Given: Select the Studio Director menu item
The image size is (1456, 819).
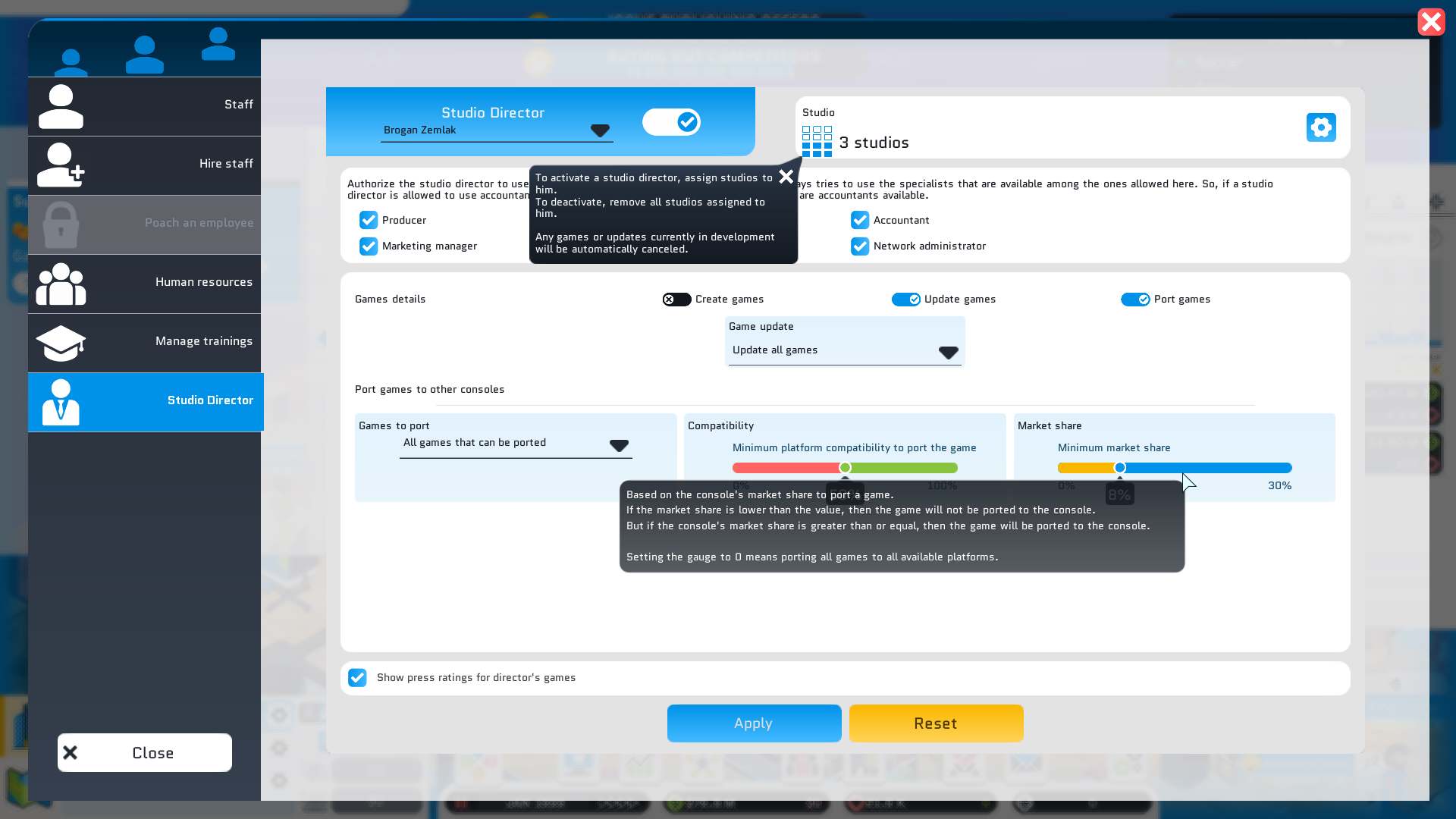Looking at the screenshot, I should tap(146, 402).
